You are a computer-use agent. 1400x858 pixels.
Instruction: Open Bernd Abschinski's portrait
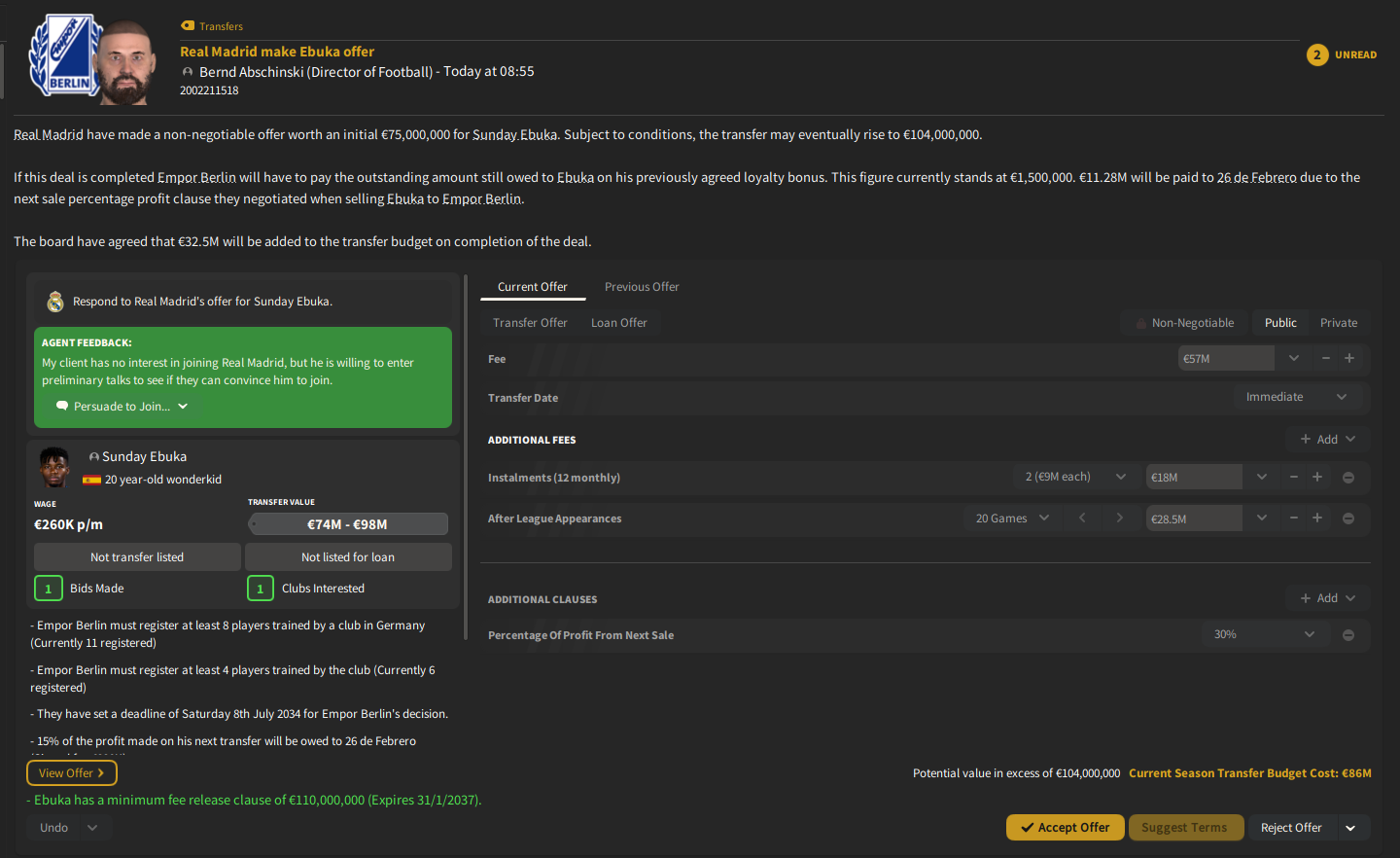click(128, 62)
